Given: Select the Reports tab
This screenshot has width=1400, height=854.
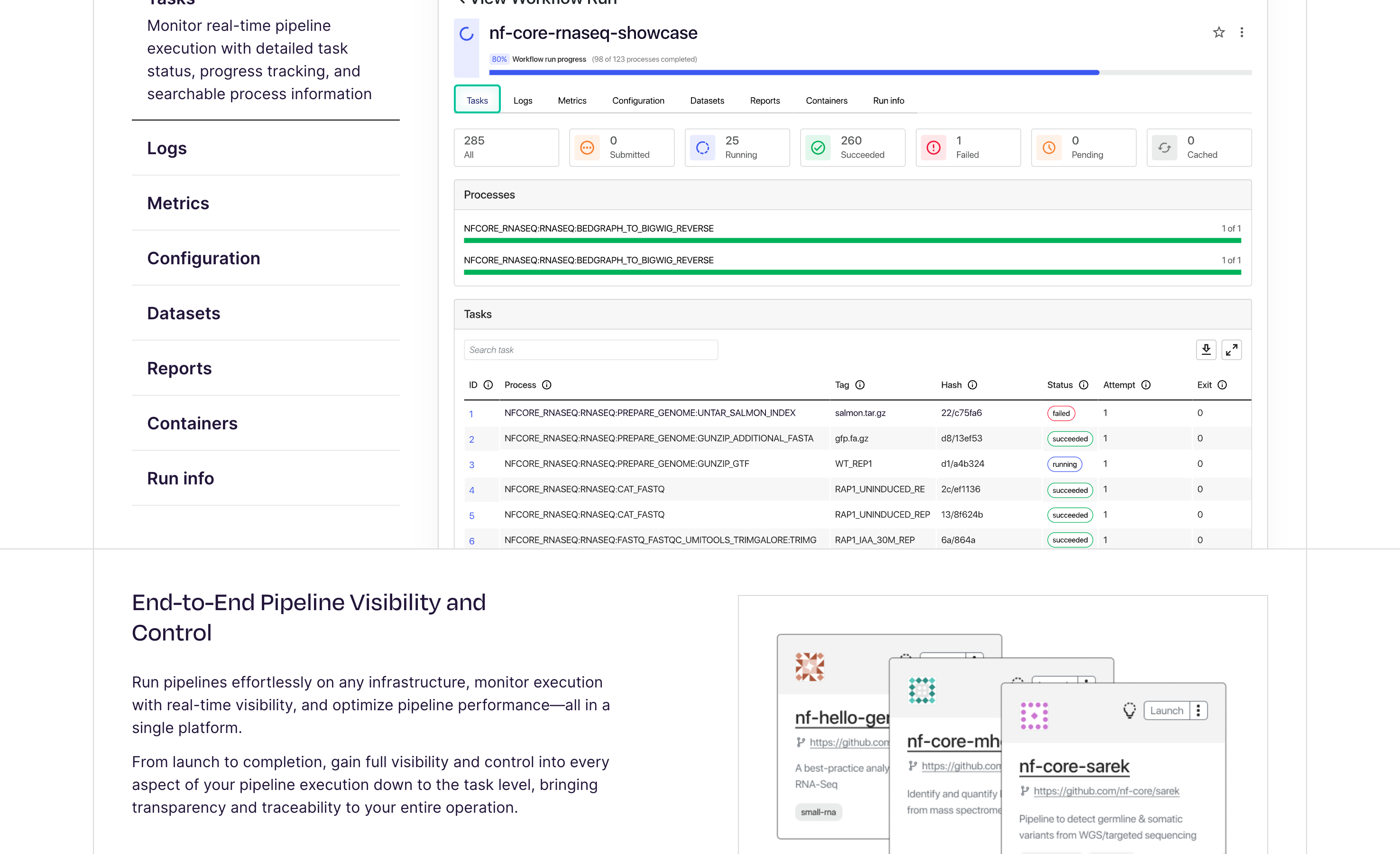Looking at the screenshot, I should tap(765, 101).
